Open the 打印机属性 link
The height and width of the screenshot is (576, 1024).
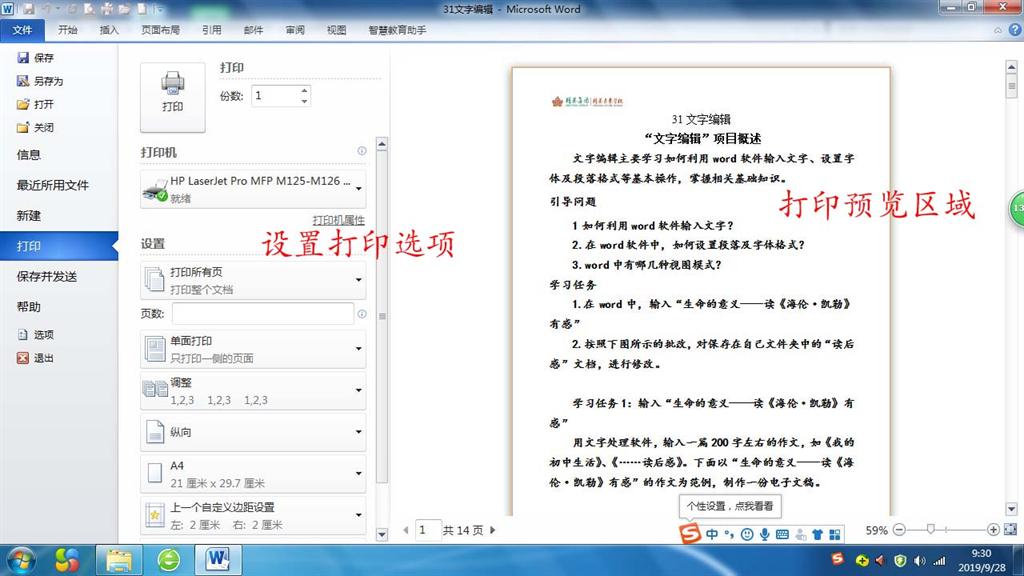(x=338, y=220)
